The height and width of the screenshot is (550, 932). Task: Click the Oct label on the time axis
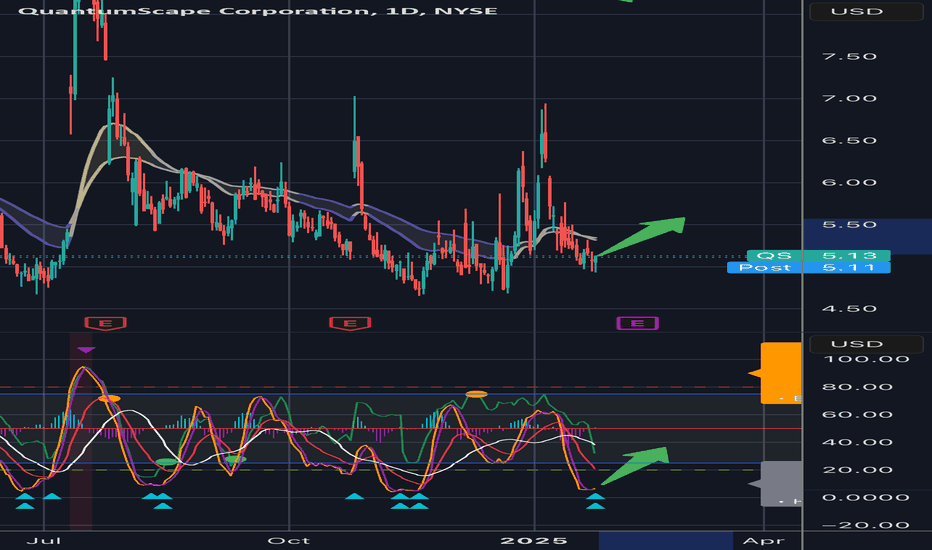(288, 540)
